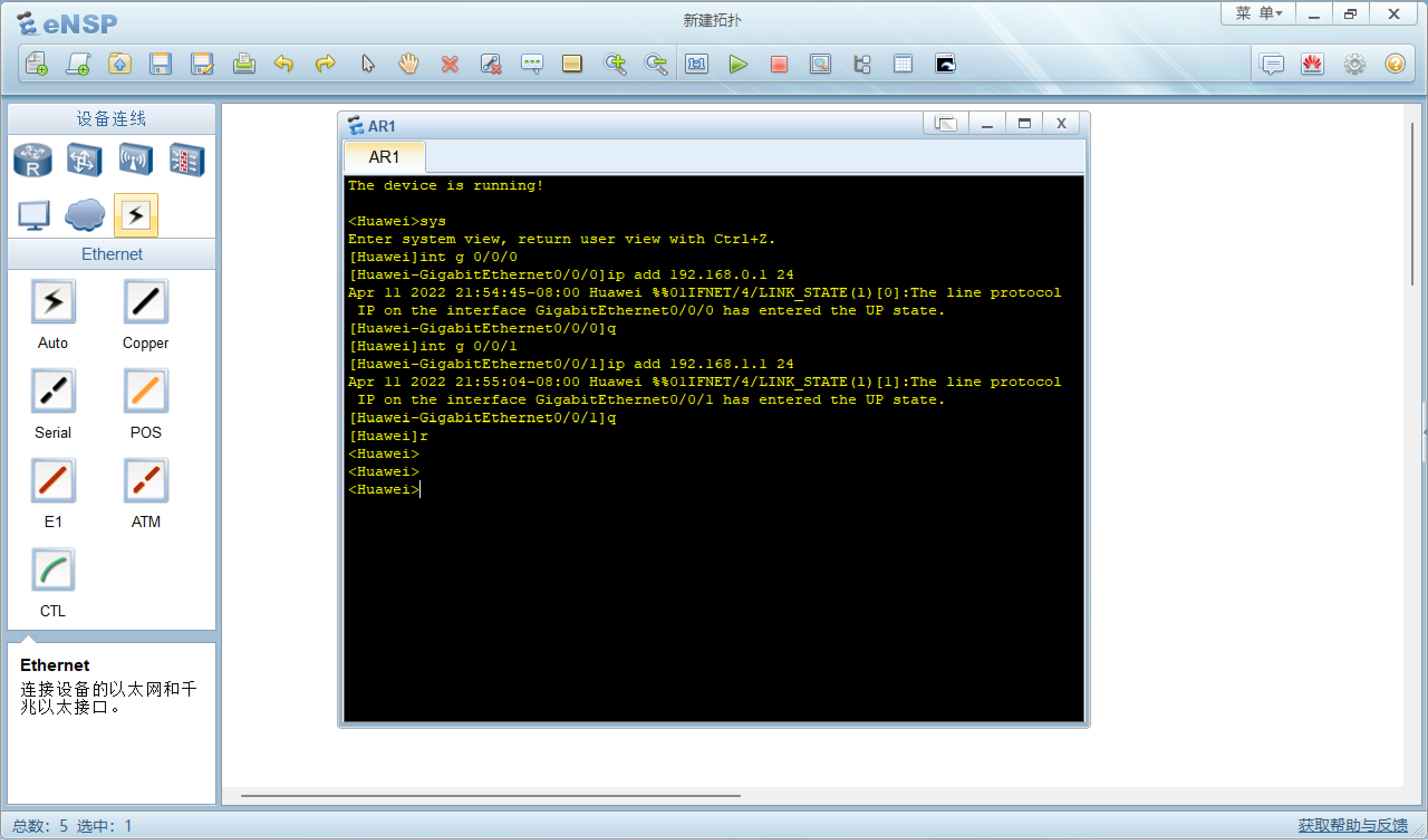The height and width of the screenshot is (840, 1428).
Task: Redo the last undone action
Action: coord(325,64)
